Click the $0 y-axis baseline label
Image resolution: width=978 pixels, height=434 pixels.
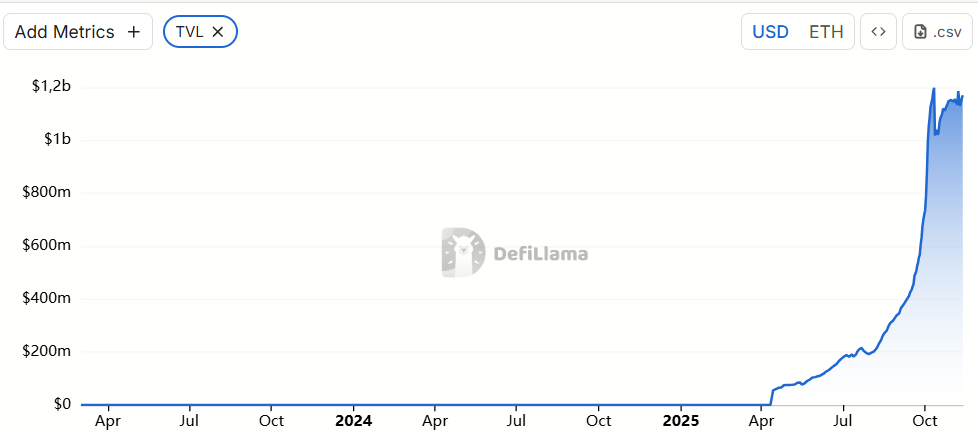point(62,405)
